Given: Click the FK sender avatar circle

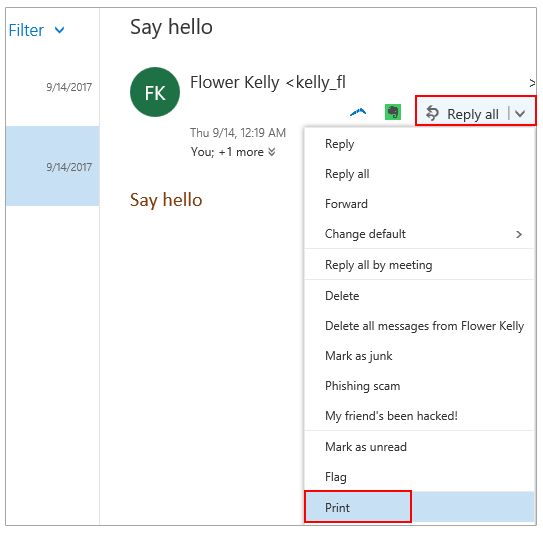Looking at the screenshot, I should pos(155,92).
